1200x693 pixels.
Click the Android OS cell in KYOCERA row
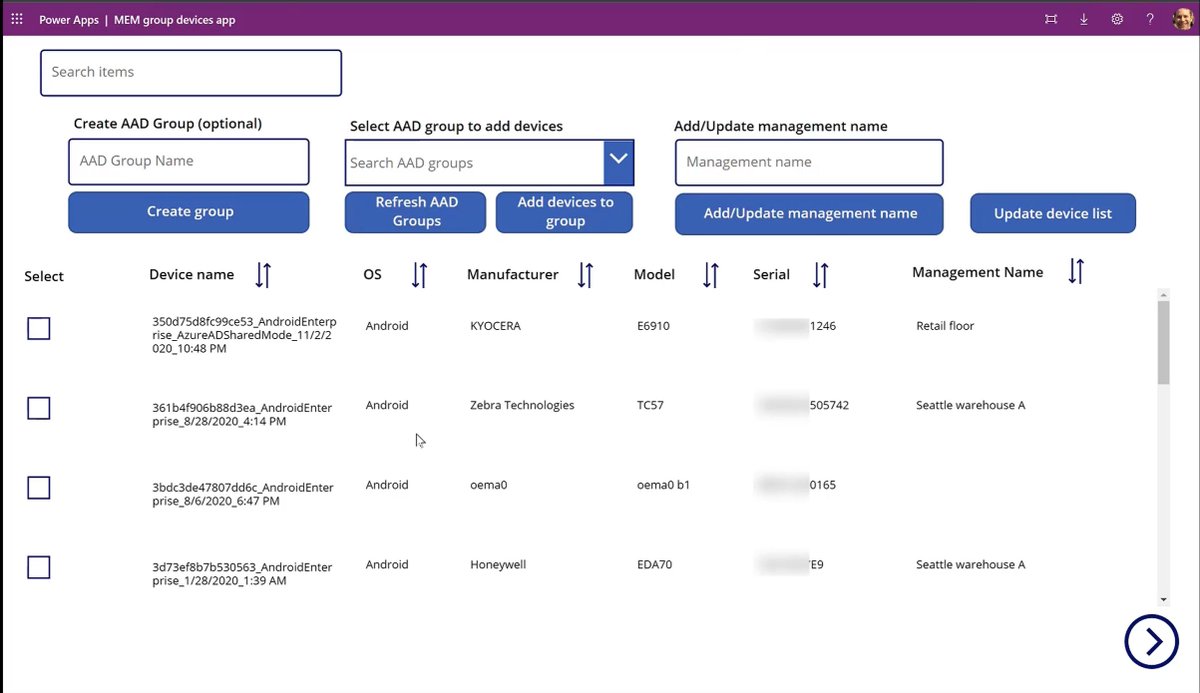point(387,326)
